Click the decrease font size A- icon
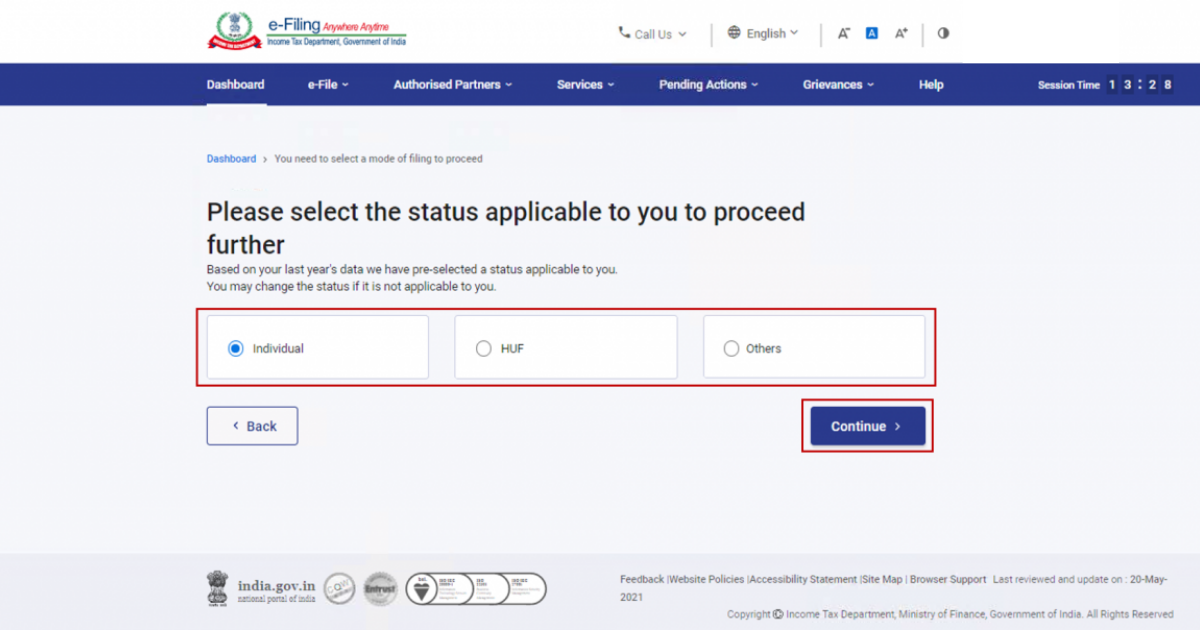The image size is (1200, 630). point(844,33)
